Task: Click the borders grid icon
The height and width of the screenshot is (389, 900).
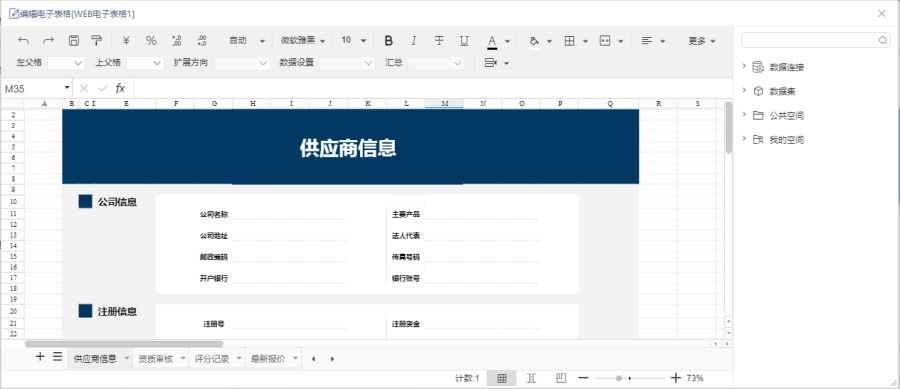Action: (569, 41)
